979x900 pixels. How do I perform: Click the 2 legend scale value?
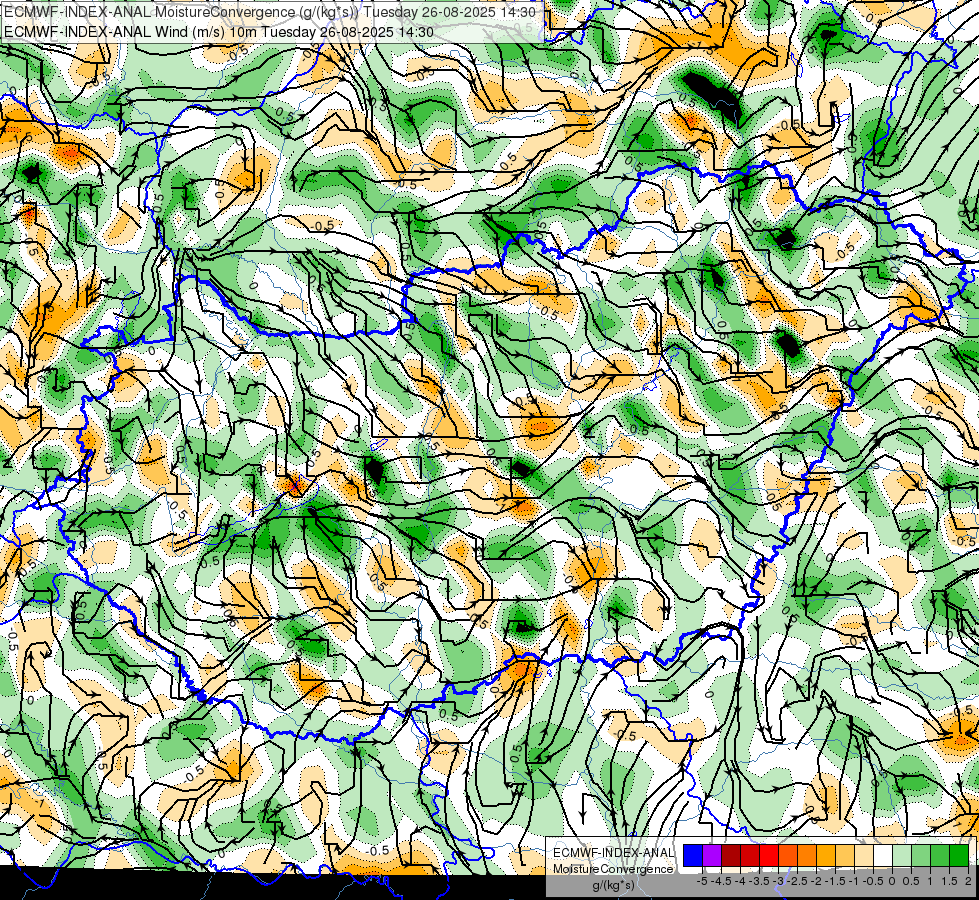click(968, 881)
